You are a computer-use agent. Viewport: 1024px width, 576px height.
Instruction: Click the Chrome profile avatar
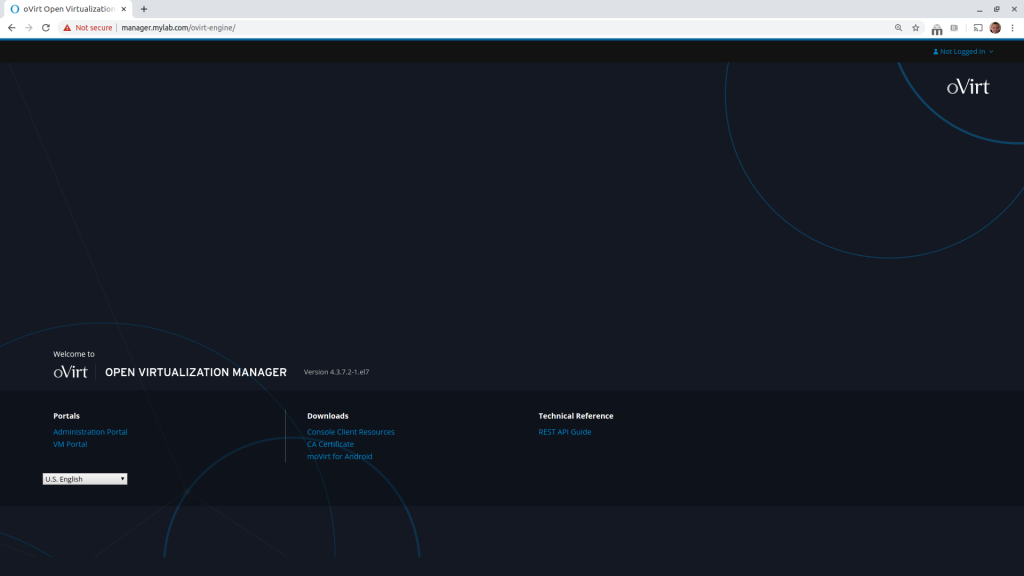pyautogui.click(x=995, y=27)
